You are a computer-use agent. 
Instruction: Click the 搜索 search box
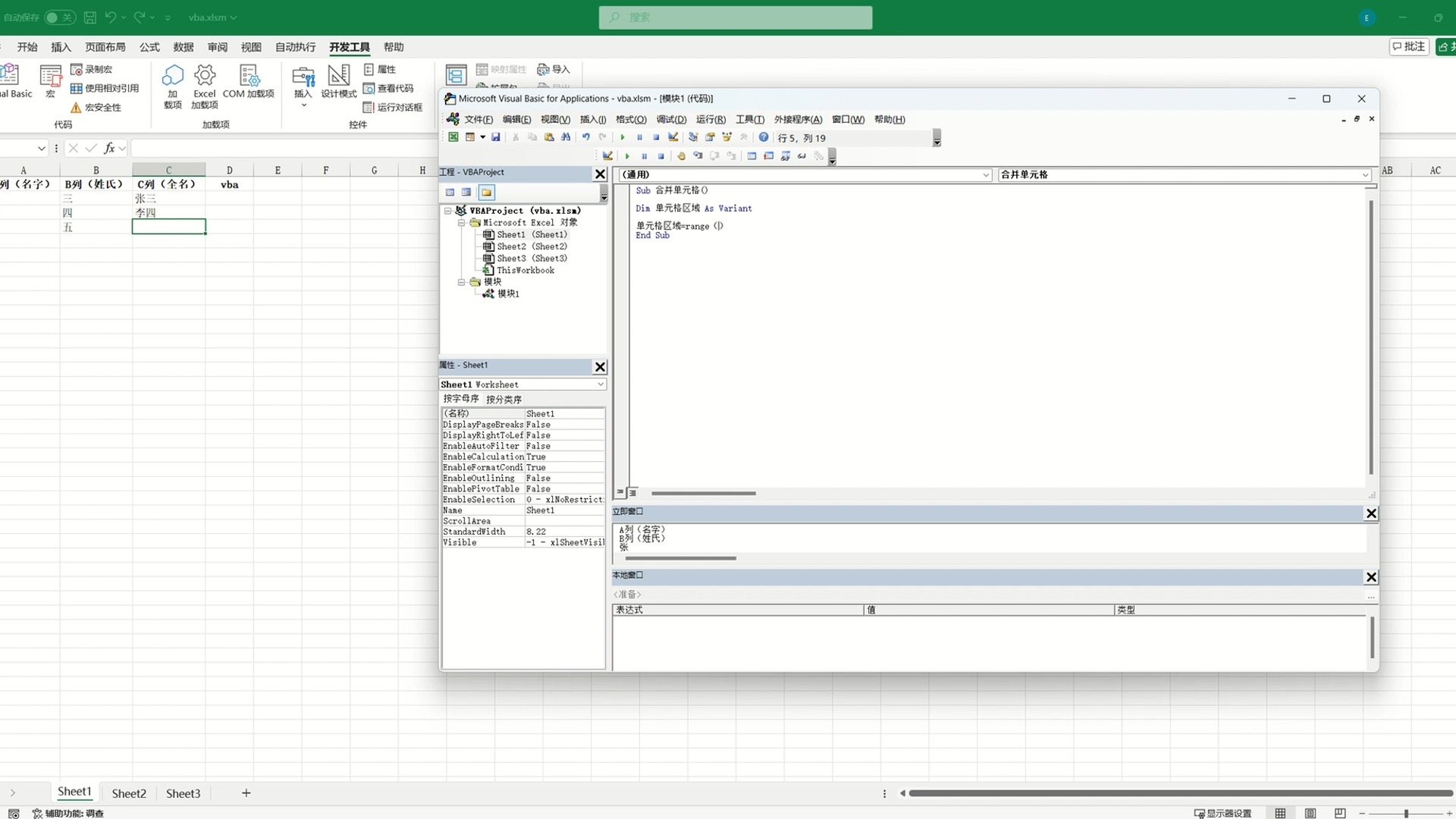coord(736,17)
